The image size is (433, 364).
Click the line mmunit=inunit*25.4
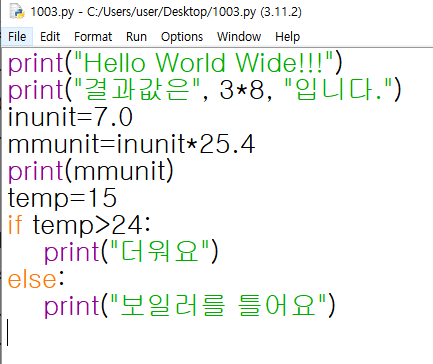[131, 144]
